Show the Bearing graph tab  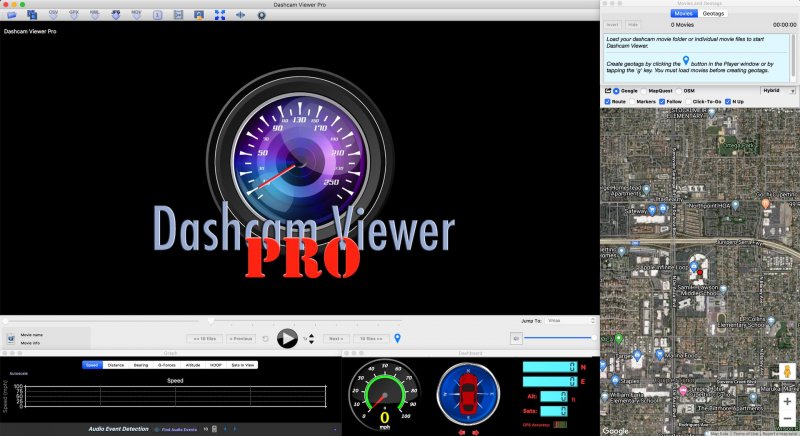tap(141, 365)
